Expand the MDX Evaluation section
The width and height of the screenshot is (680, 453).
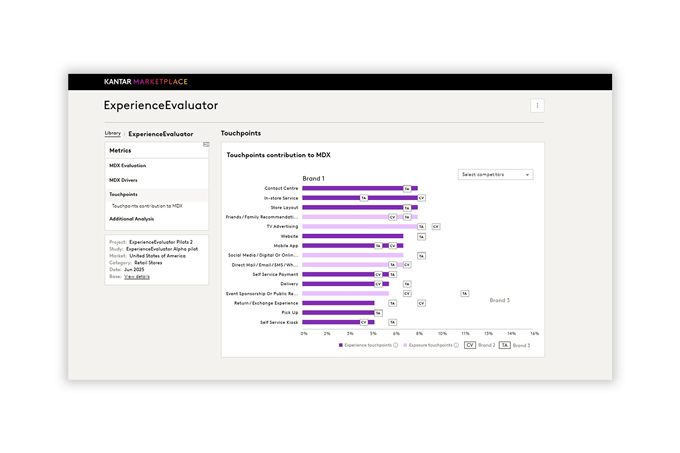[128, 165]
